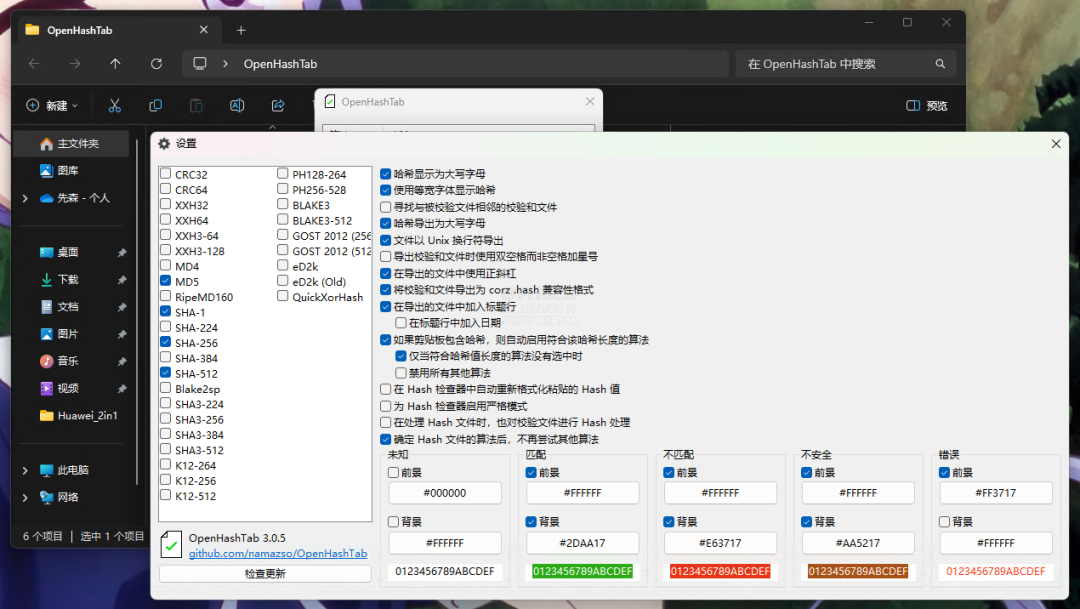Click the Home folder icon in sidebar

tap(46, 143)
